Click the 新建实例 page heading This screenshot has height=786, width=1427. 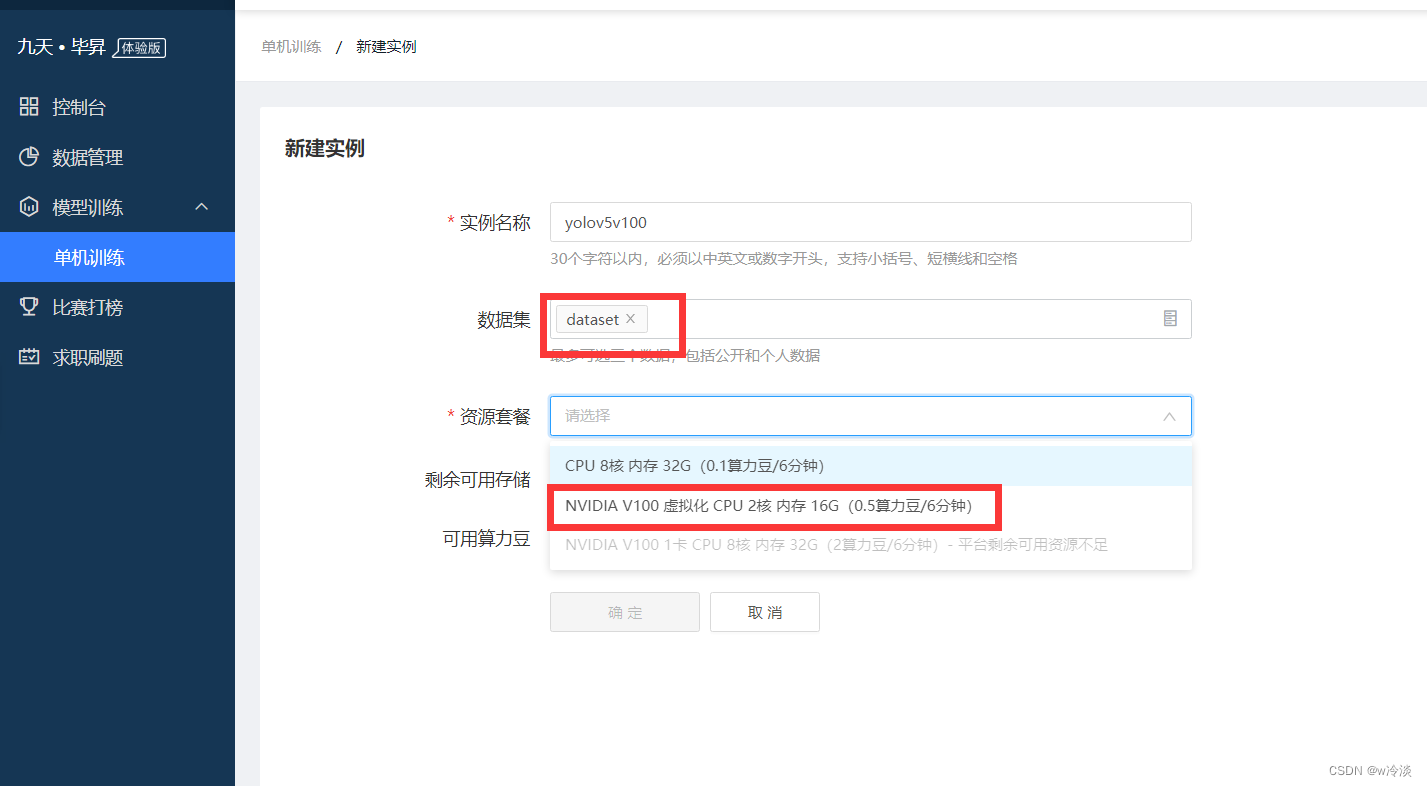325,149
